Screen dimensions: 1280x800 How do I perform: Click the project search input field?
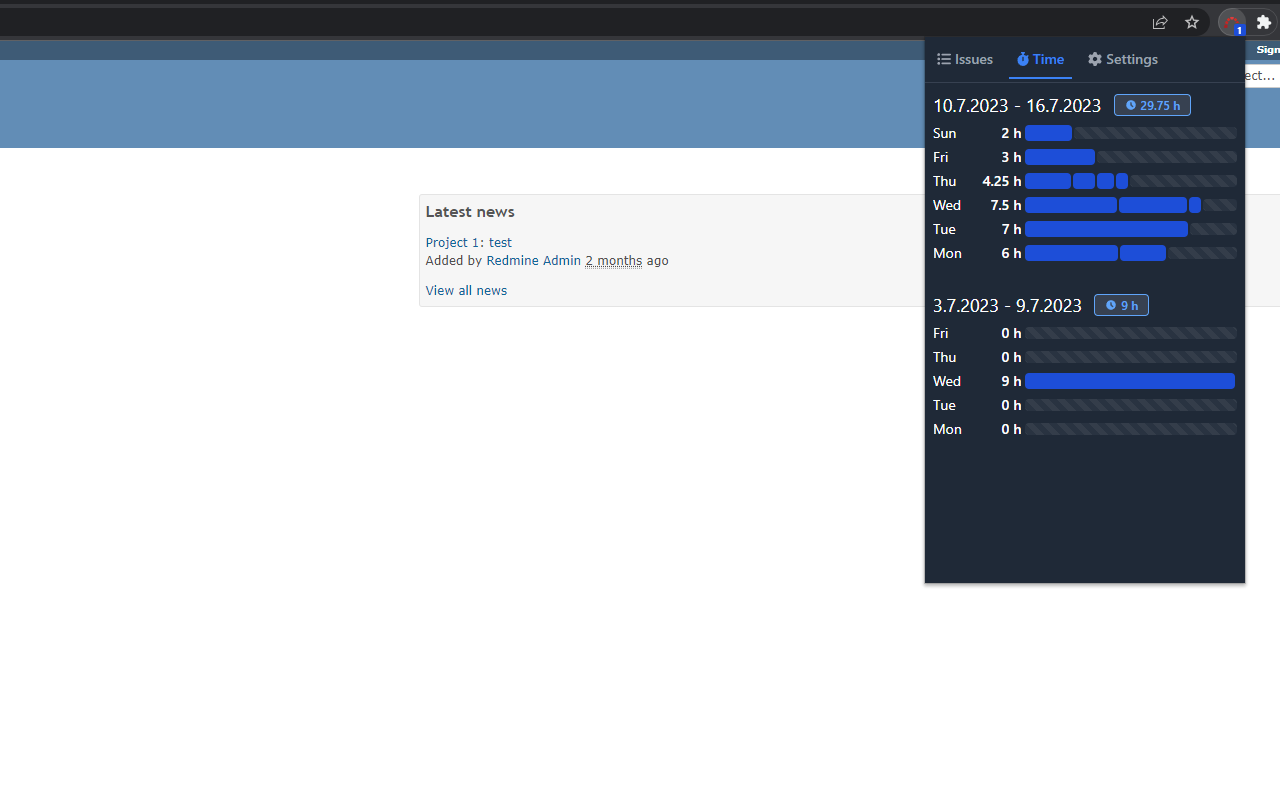(1262, 75)
